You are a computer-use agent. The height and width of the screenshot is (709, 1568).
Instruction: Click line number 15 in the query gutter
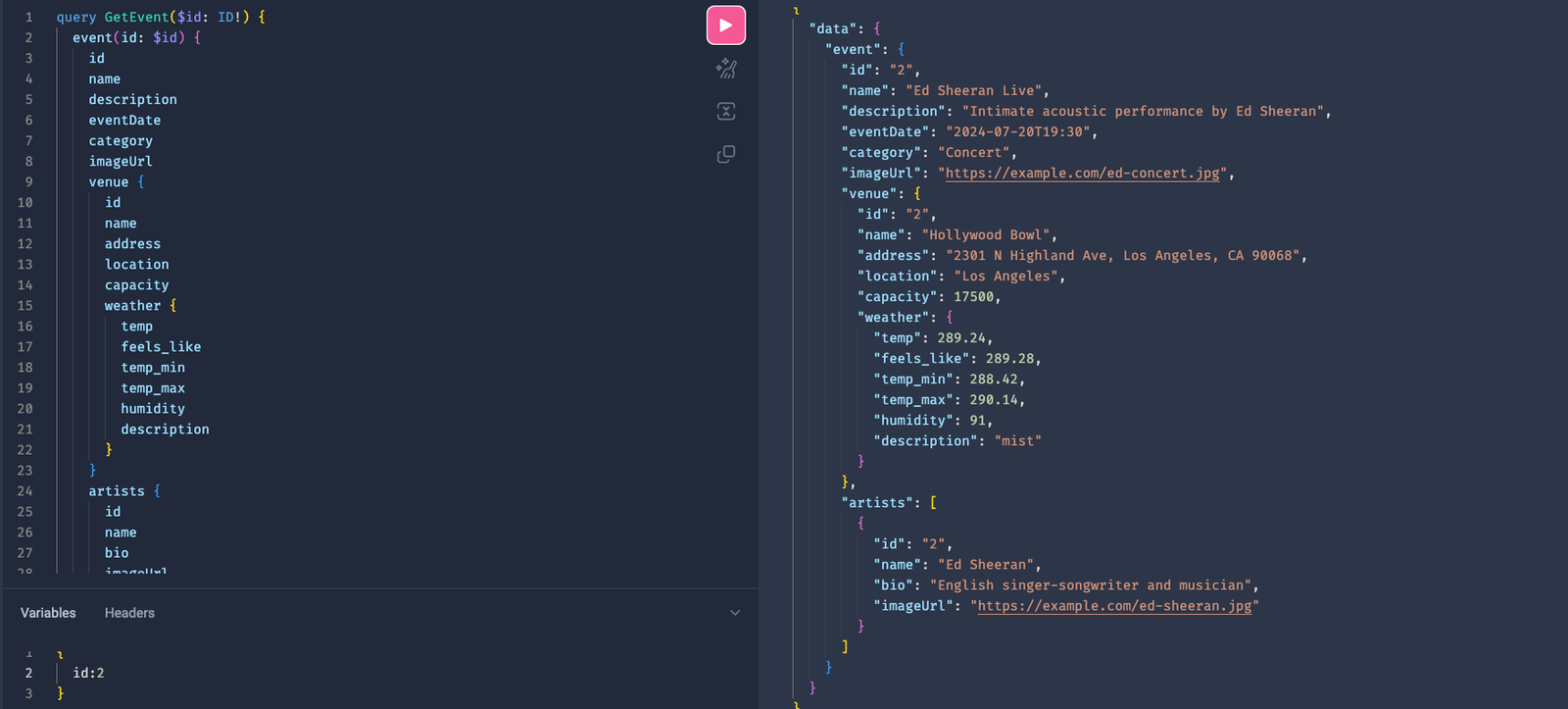coord(24,306)
